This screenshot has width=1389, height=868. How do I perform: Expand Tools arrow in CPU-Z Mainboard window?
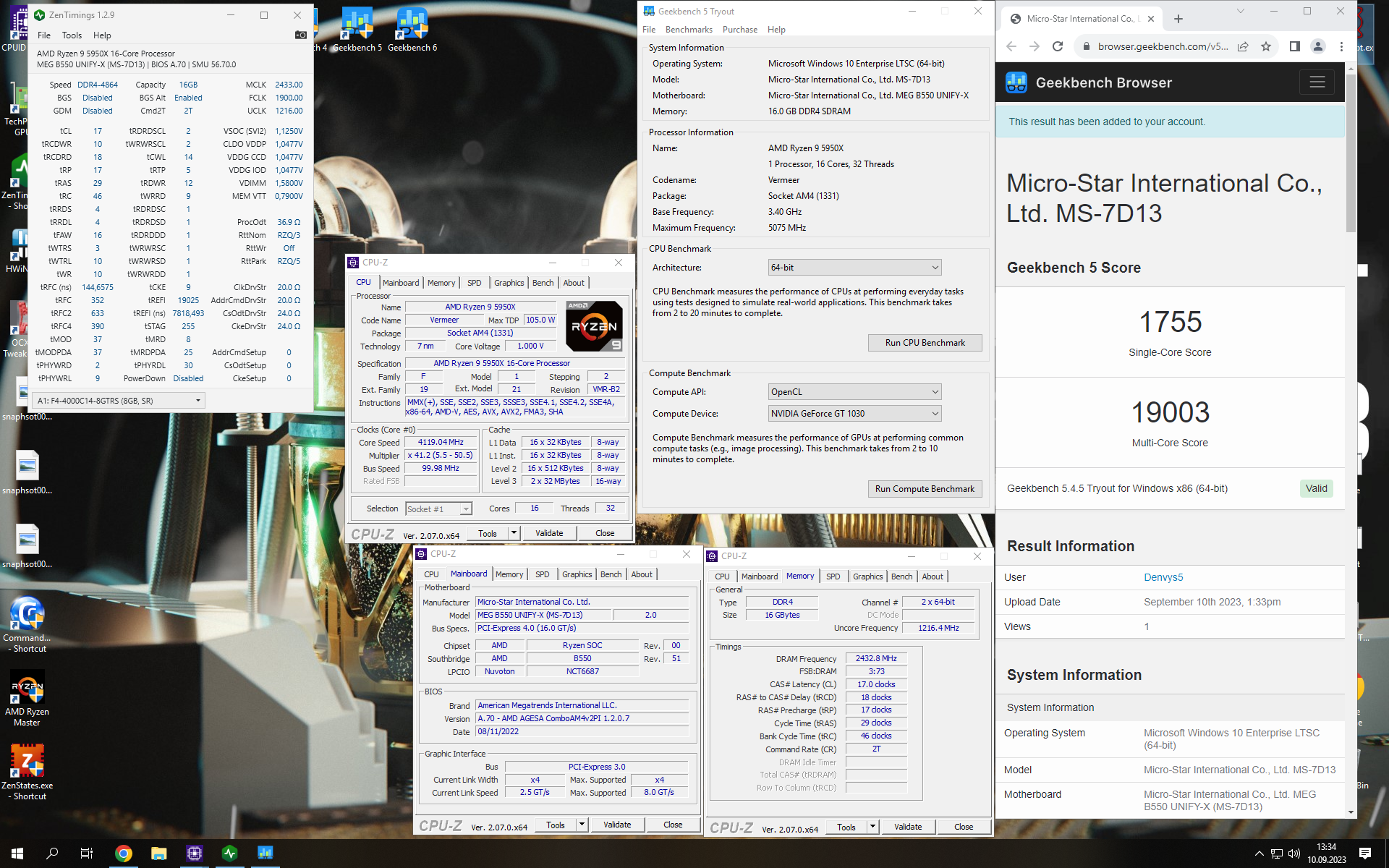tap(582, 825)
